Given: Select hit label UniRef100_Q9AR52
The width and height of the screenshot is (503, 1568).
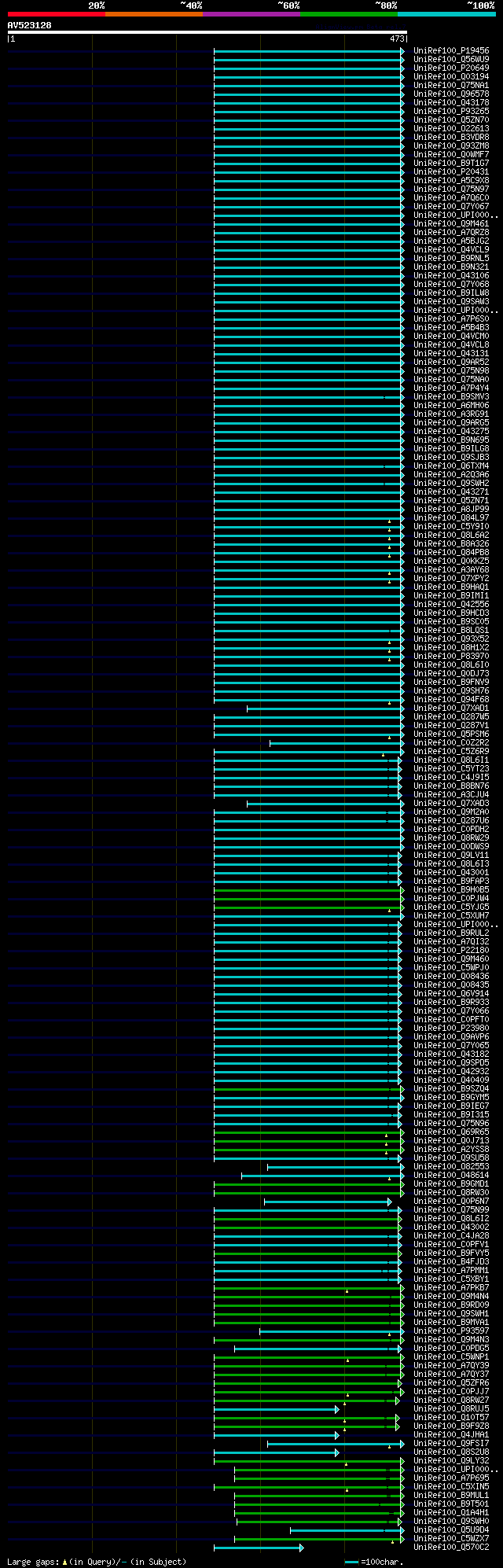Looking at the screenshot, I should (451, 362).
